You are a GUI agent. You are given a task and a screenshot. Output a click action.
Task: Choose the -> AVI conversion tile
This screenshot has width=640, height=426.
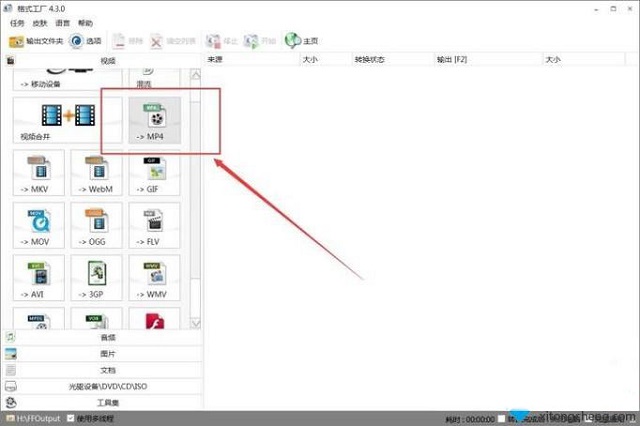pyautogui.click(x=39, y=278)
